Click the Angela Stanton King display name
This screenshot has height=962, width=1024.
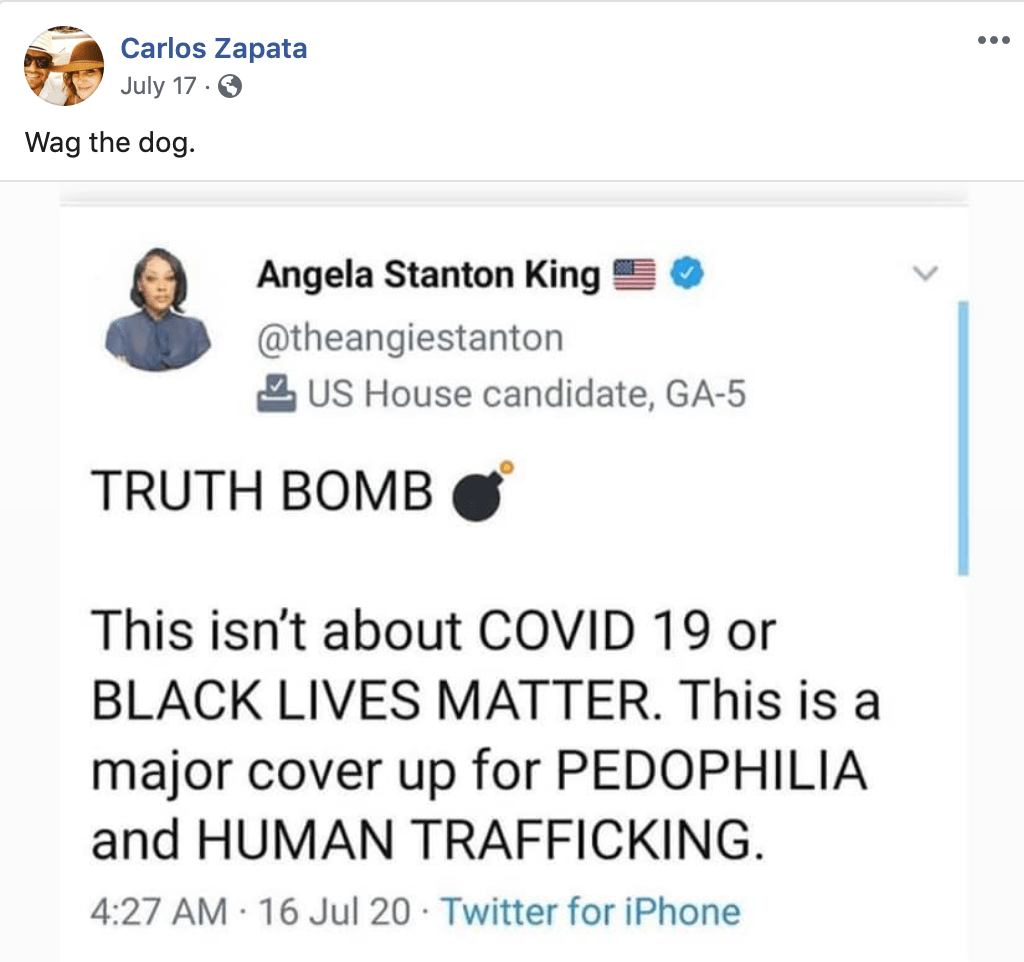(x=428, y=274)
